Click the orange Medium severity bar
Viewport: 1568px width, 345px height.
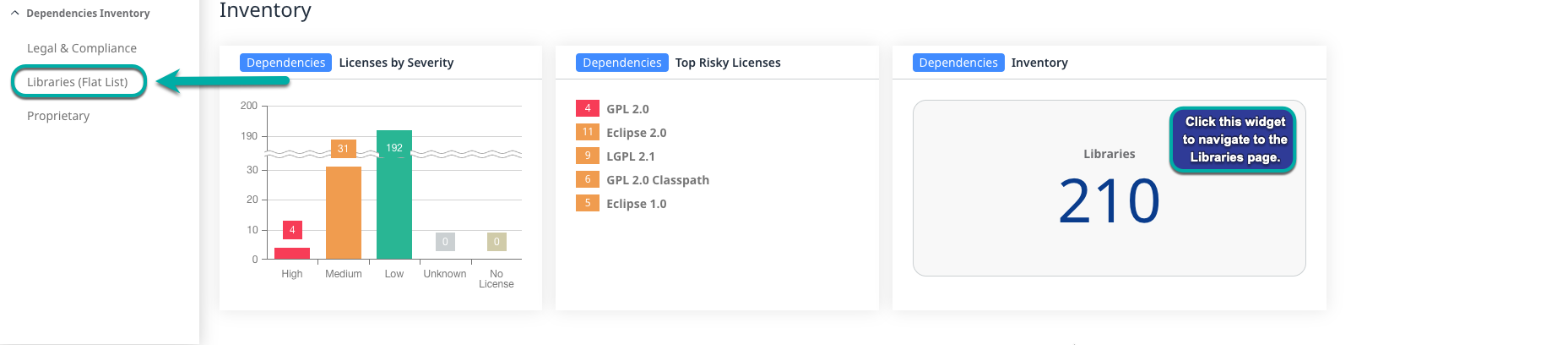tap(344, 211)
